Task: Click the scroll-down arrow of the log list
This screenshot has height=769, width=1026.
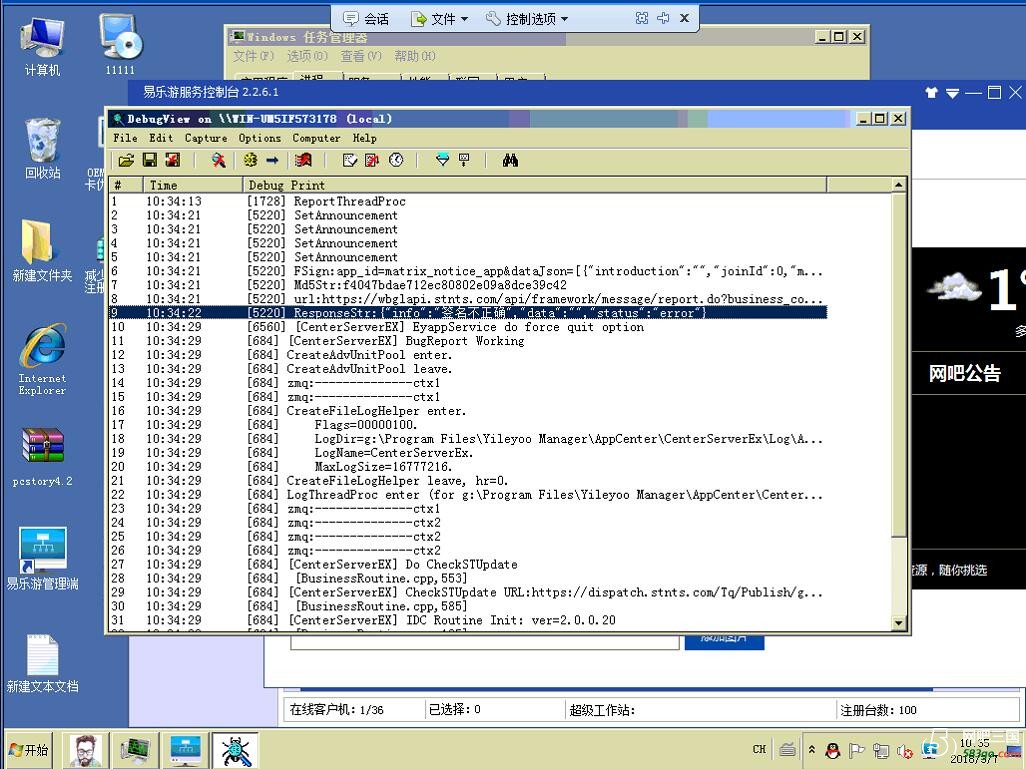Action: click(x=898, y=623)
